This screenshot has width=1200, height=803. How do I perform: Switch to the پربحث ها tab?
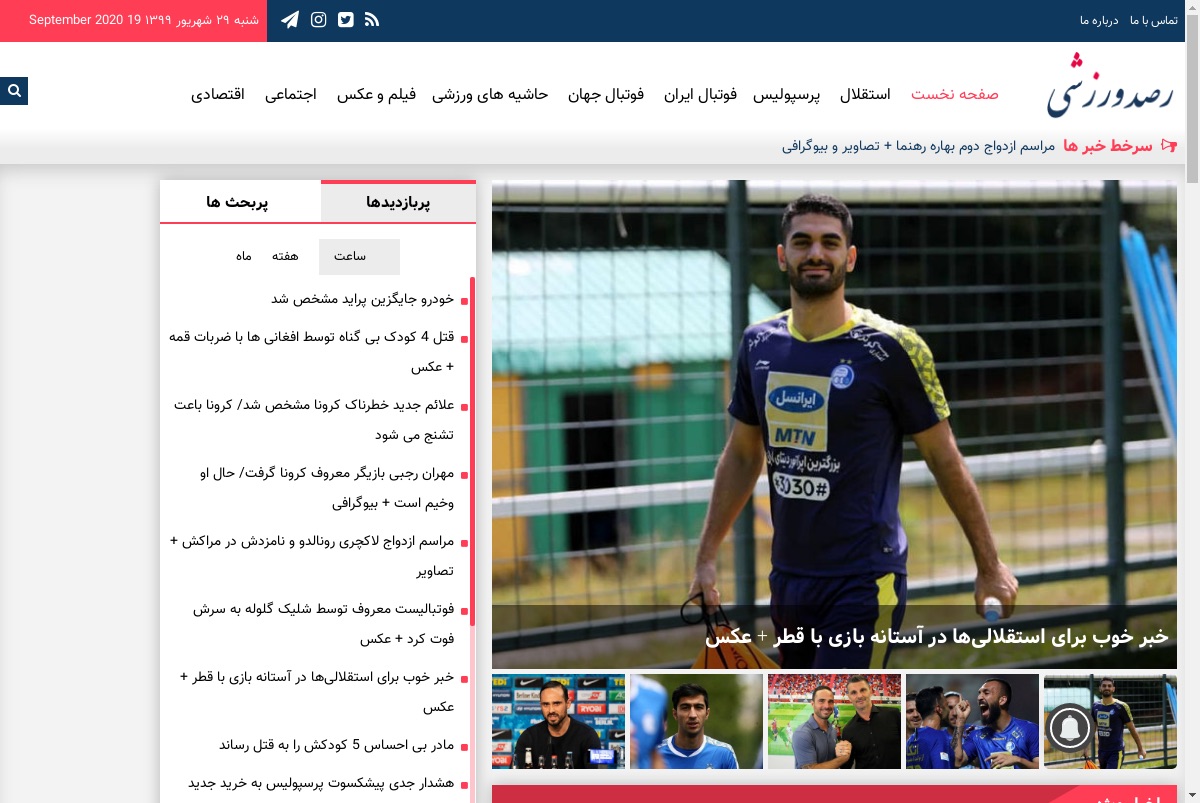coord(238,202)
